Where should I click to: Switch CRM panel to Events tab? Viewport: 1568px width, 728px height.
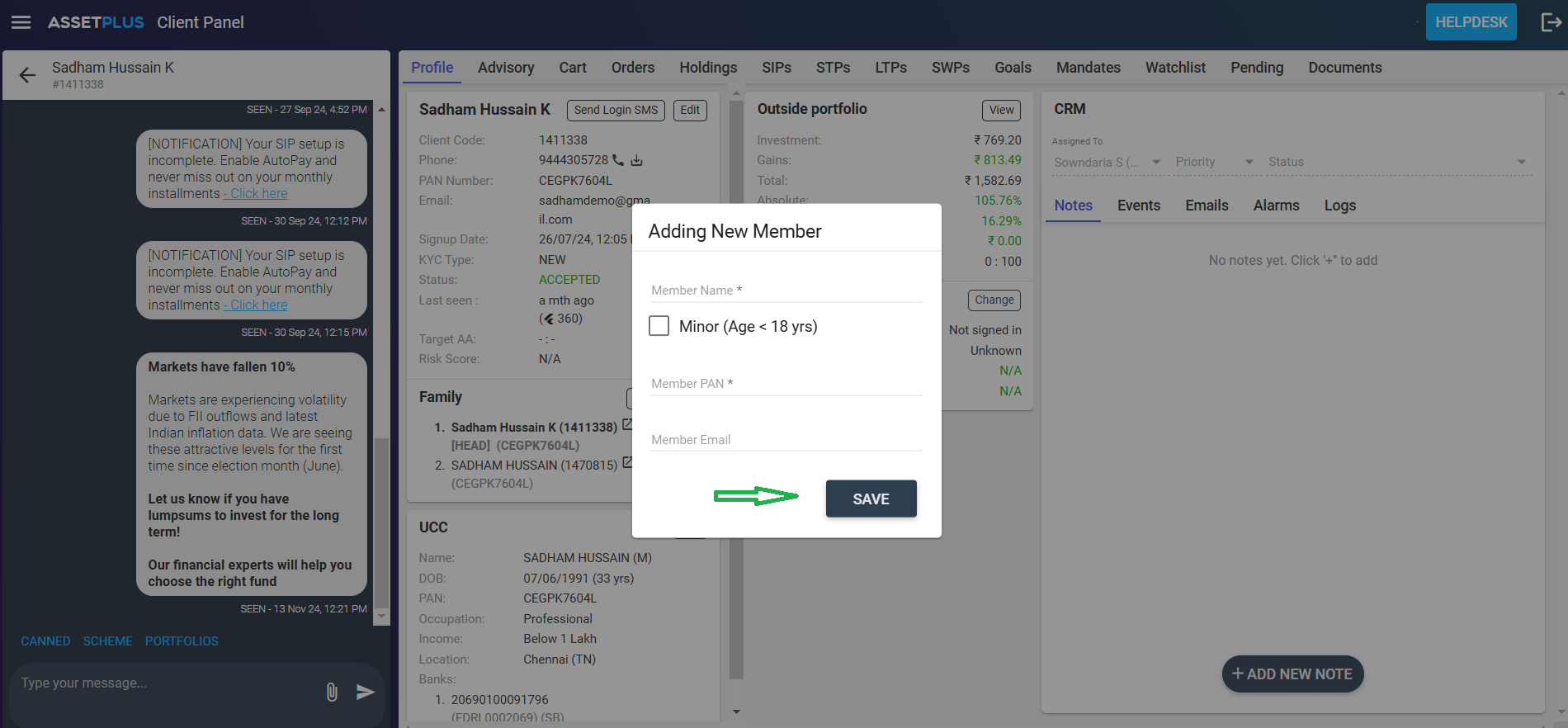pos(1139,206)
